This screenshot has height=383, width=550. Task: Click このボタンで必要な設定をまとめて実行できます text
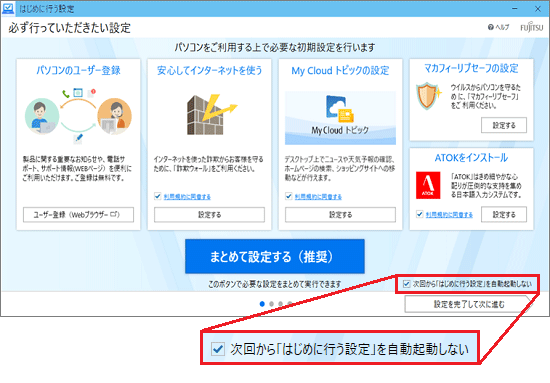275,284
